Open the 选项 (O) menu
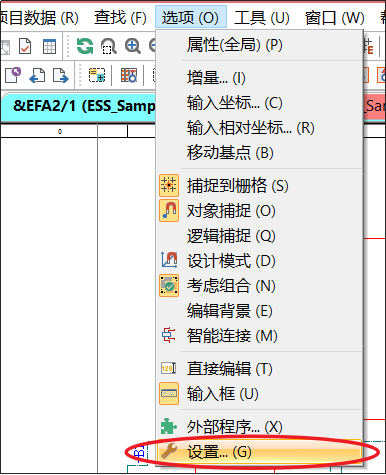 (x=191, y=17)
